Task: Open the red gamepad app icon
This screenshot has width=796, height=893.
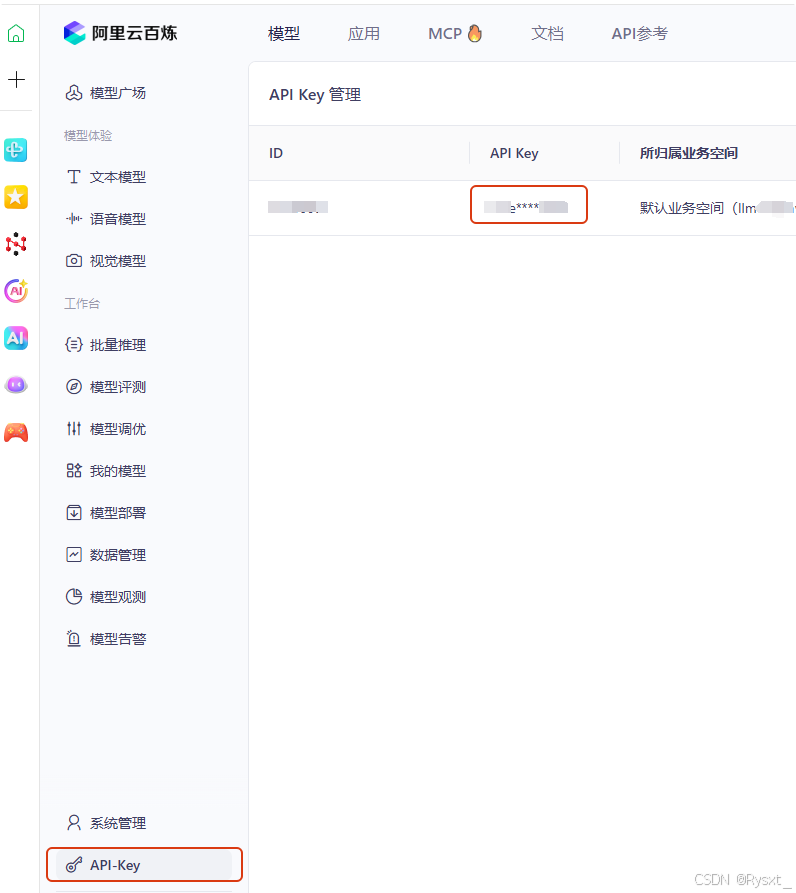Action: point(16,433)
